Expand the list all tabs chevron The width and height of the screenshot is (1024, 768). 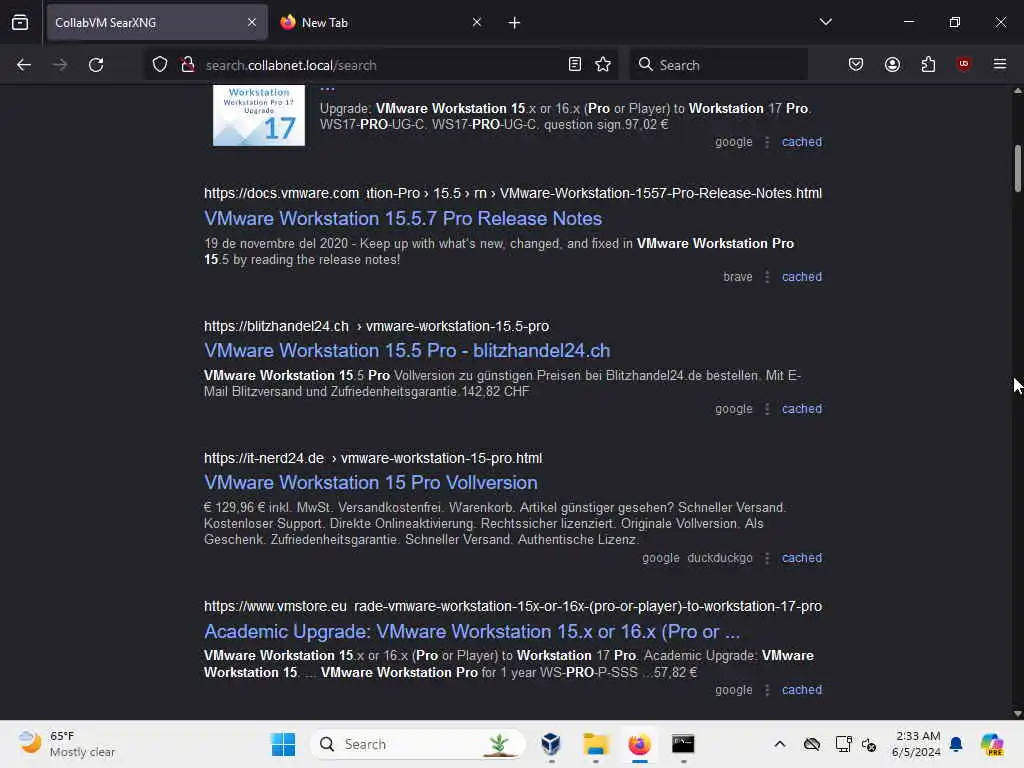click(825, 22)
